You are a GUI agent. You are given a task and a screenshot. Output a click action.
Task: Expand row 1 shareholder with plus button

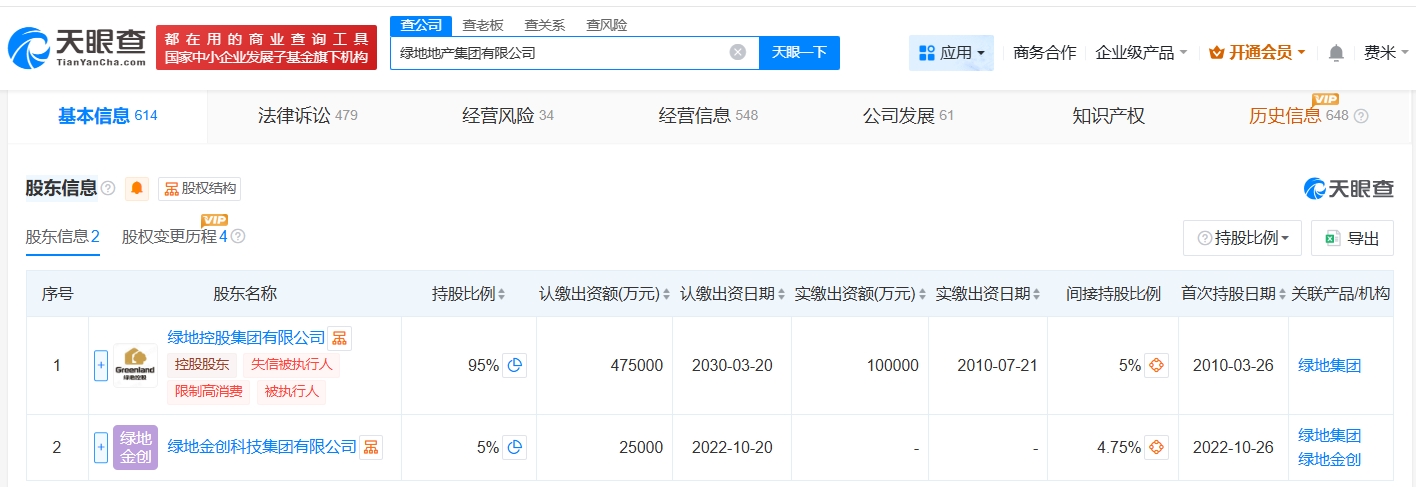(x=100, y=366)
